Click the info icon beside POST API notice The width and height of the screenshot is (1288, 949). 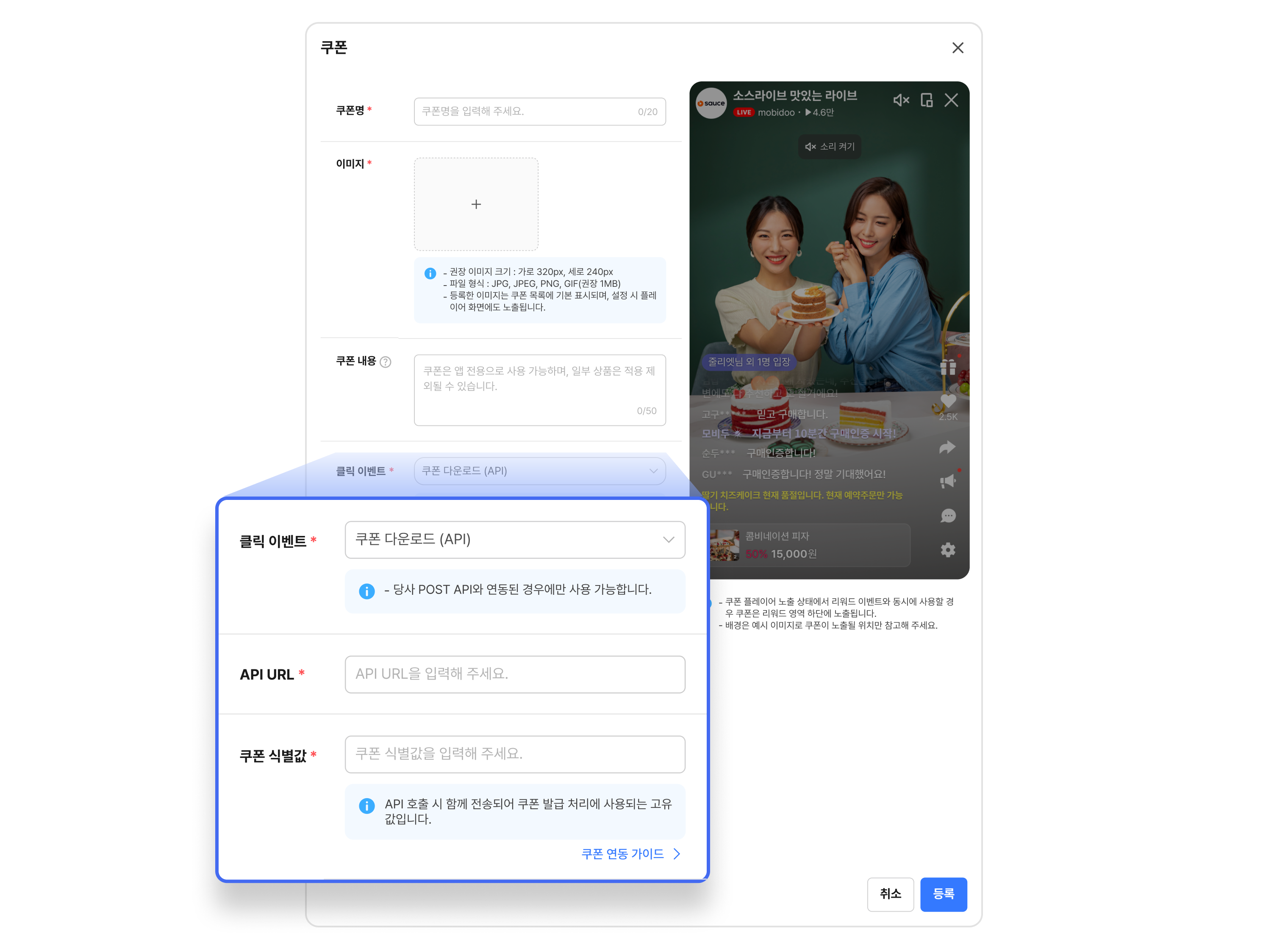click(366, 591)
